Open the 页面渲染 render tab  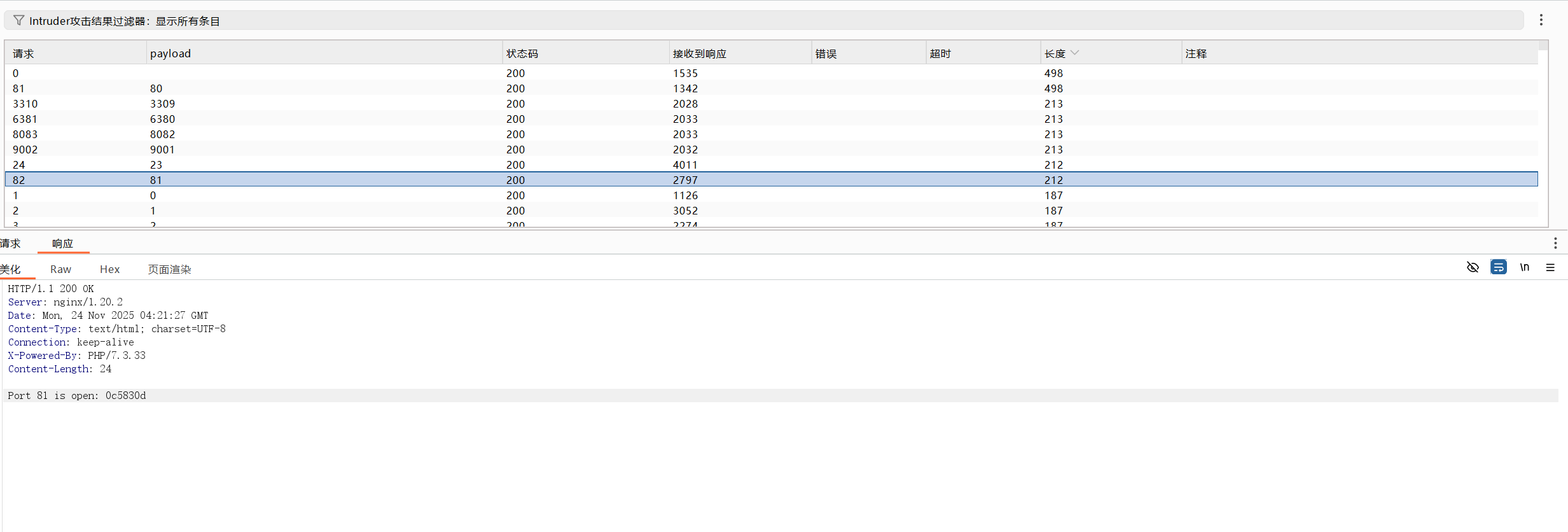[x=169, y=269]
